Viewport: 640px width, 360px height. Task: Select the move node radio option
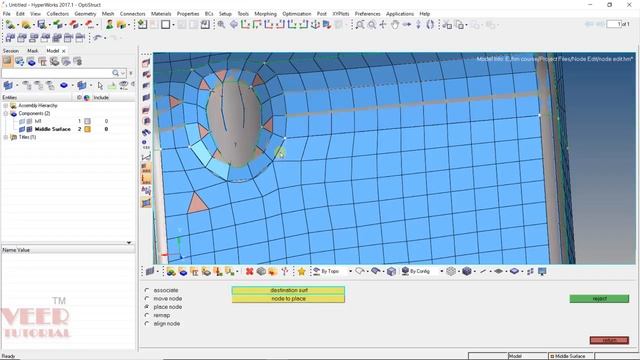147,298
